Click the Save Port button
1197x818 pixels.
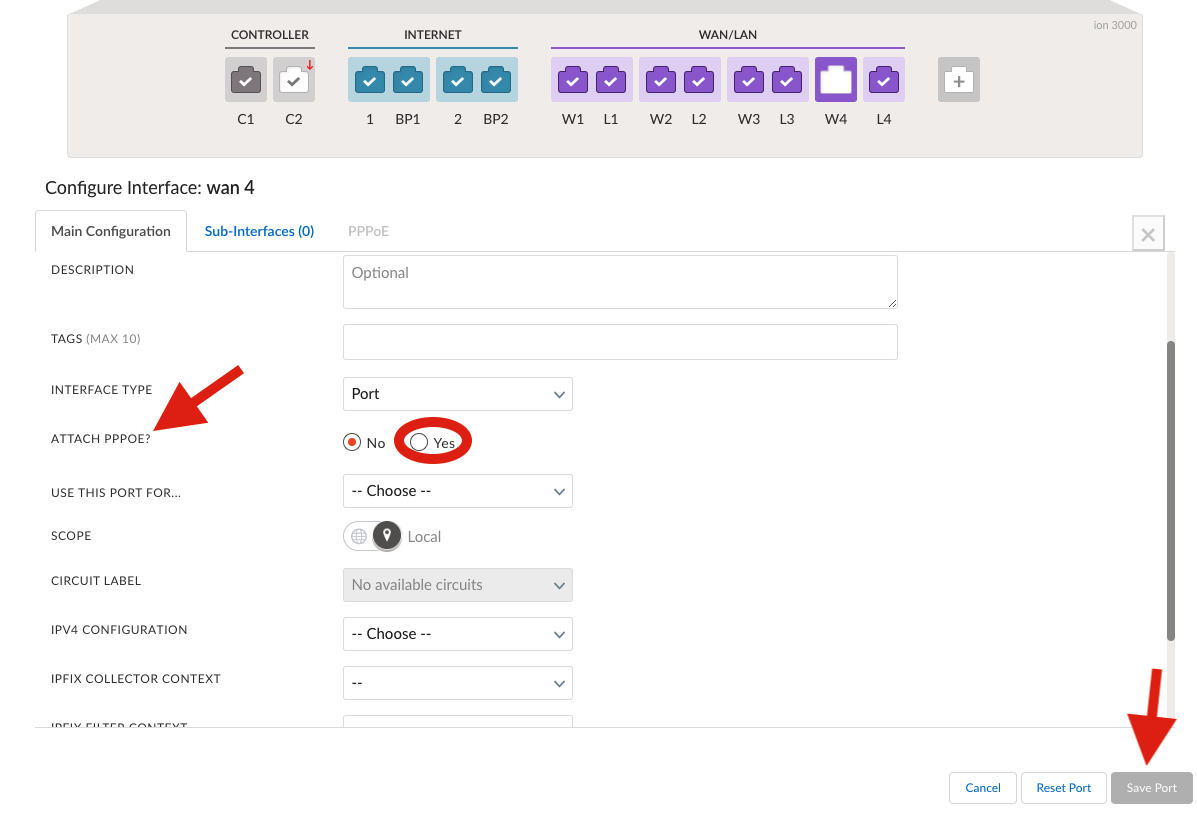pyautogui.click(x=1151, y=788)
